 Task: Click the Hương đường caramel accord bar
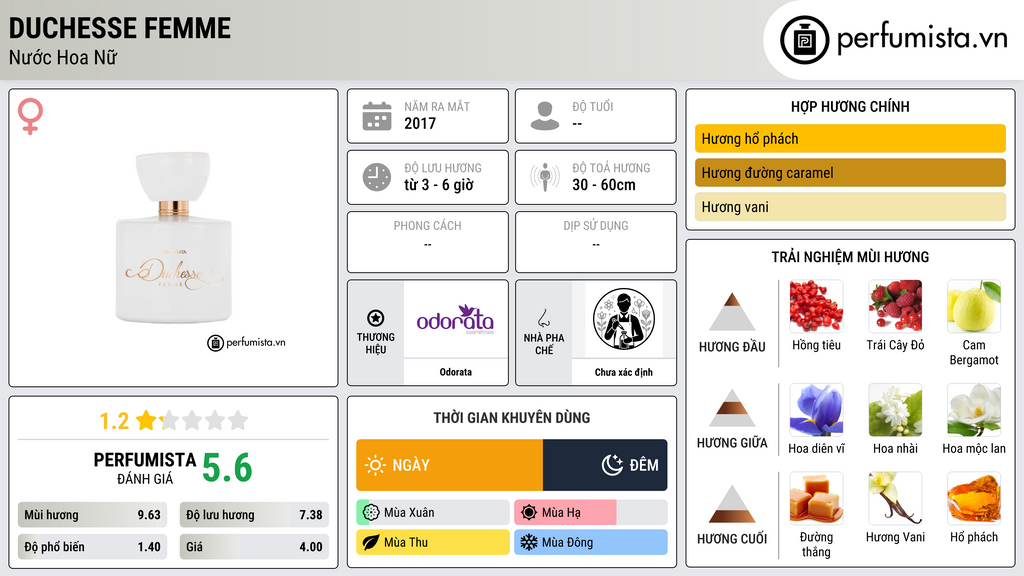tap(850, 172)
